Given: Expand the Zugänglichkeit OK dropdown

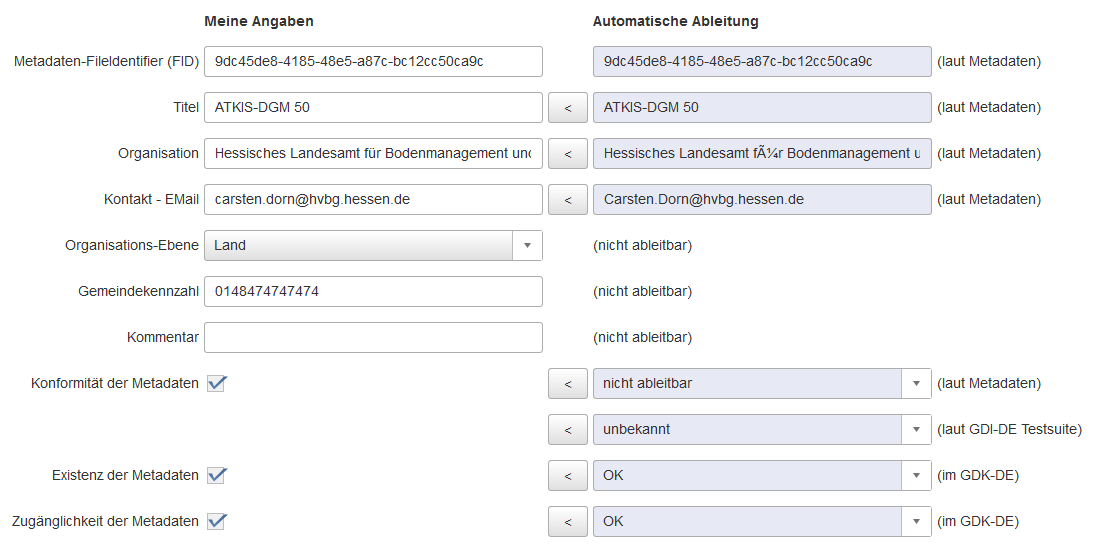Looking at the screenshot, I should [x=916, y=521].
